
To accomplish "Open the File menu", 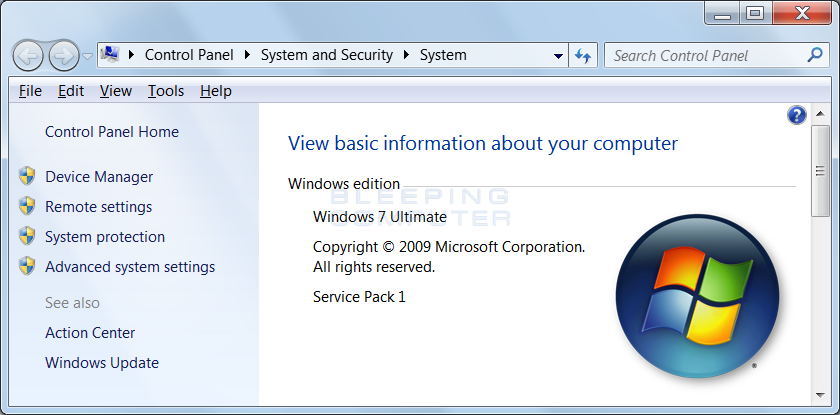I will tap(30, 91).
